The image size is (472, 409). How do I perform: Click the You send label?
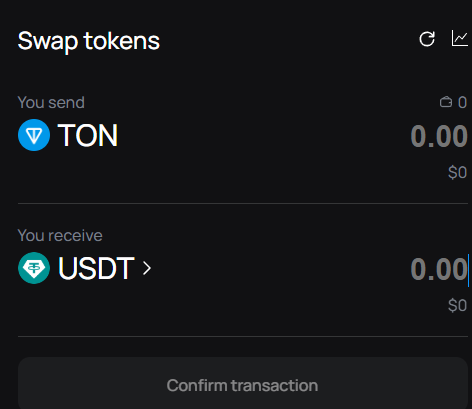pos(51,102)
